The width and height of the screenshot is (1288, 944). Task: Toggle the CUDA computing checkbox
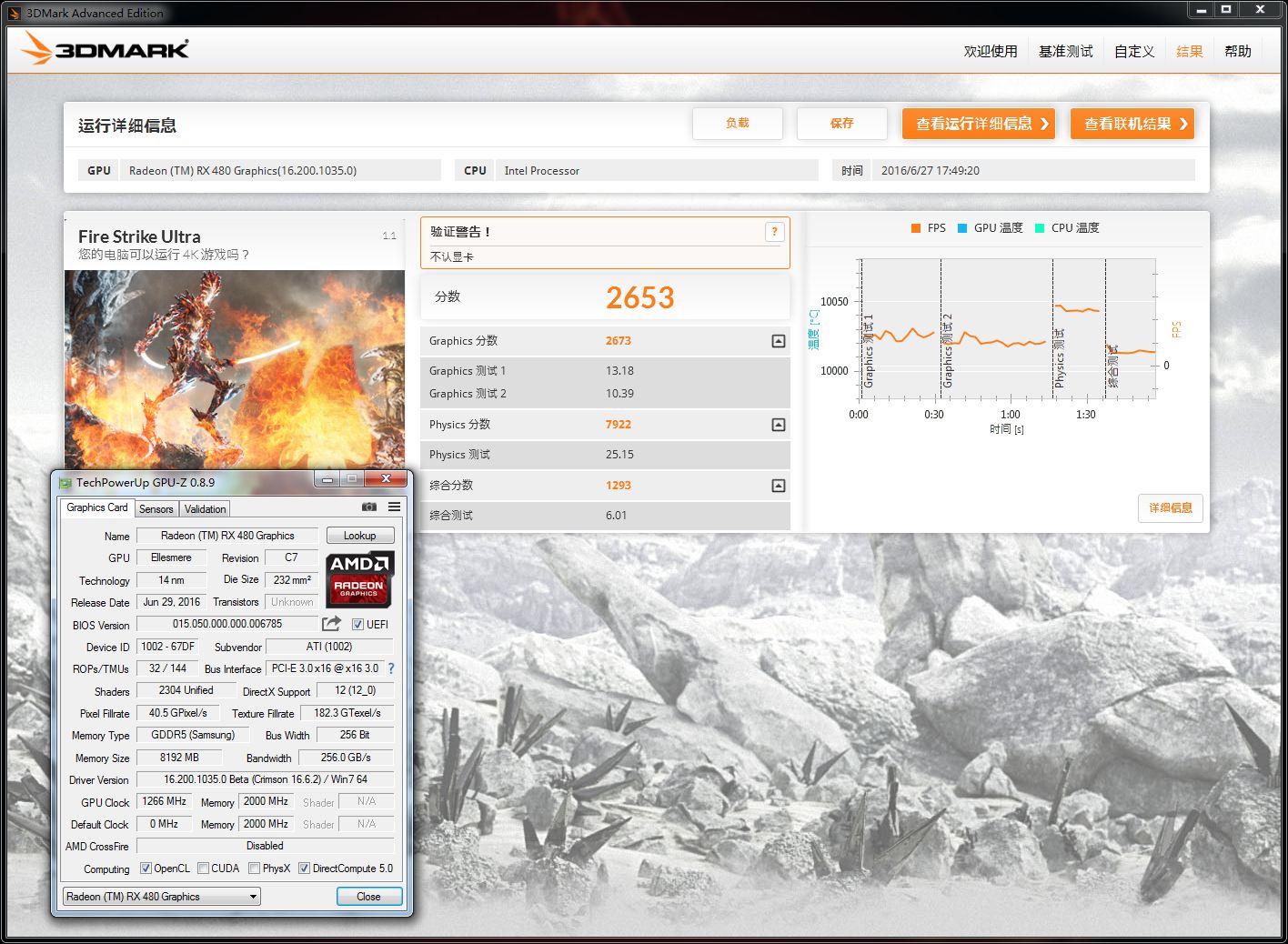204,869
